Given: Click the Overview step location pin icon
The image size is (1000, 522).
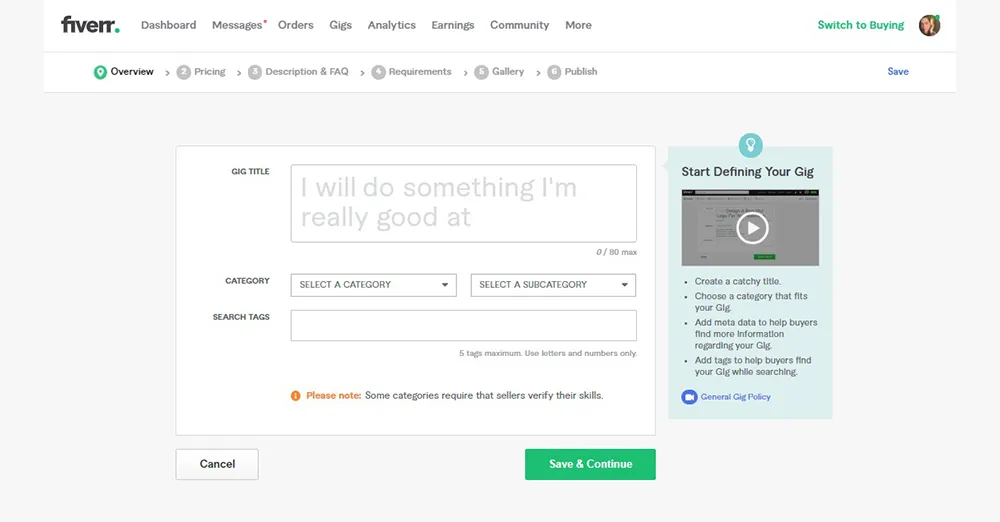Looking at the screenshot, I should [x=100, y=72].
